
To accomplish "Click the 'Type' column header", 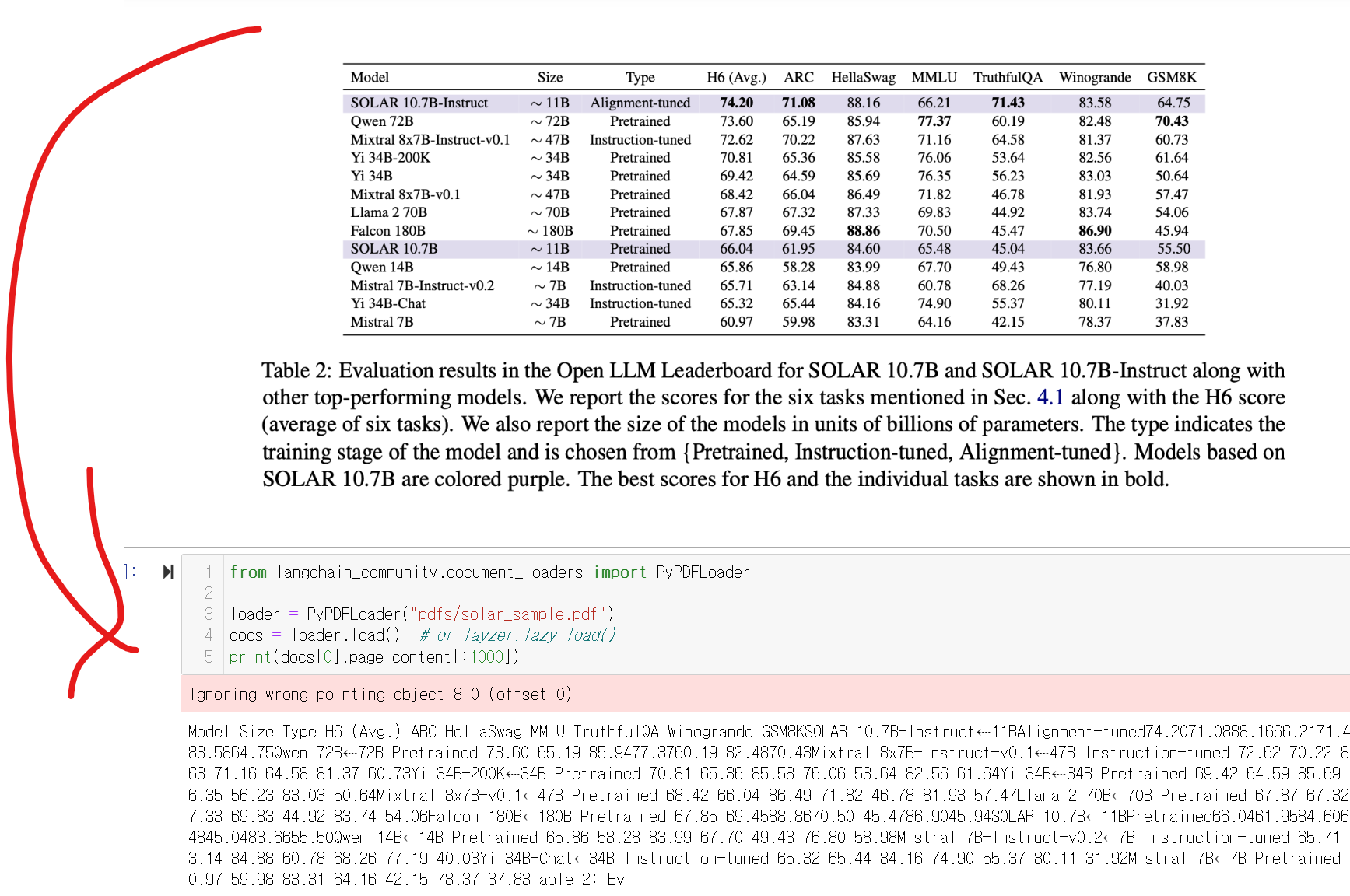I will [640, 77].
